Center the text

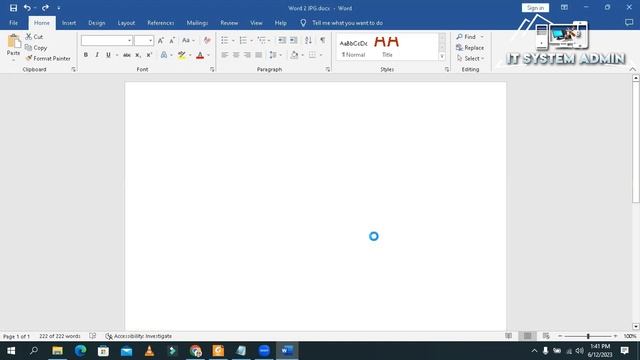click(236, 55)
